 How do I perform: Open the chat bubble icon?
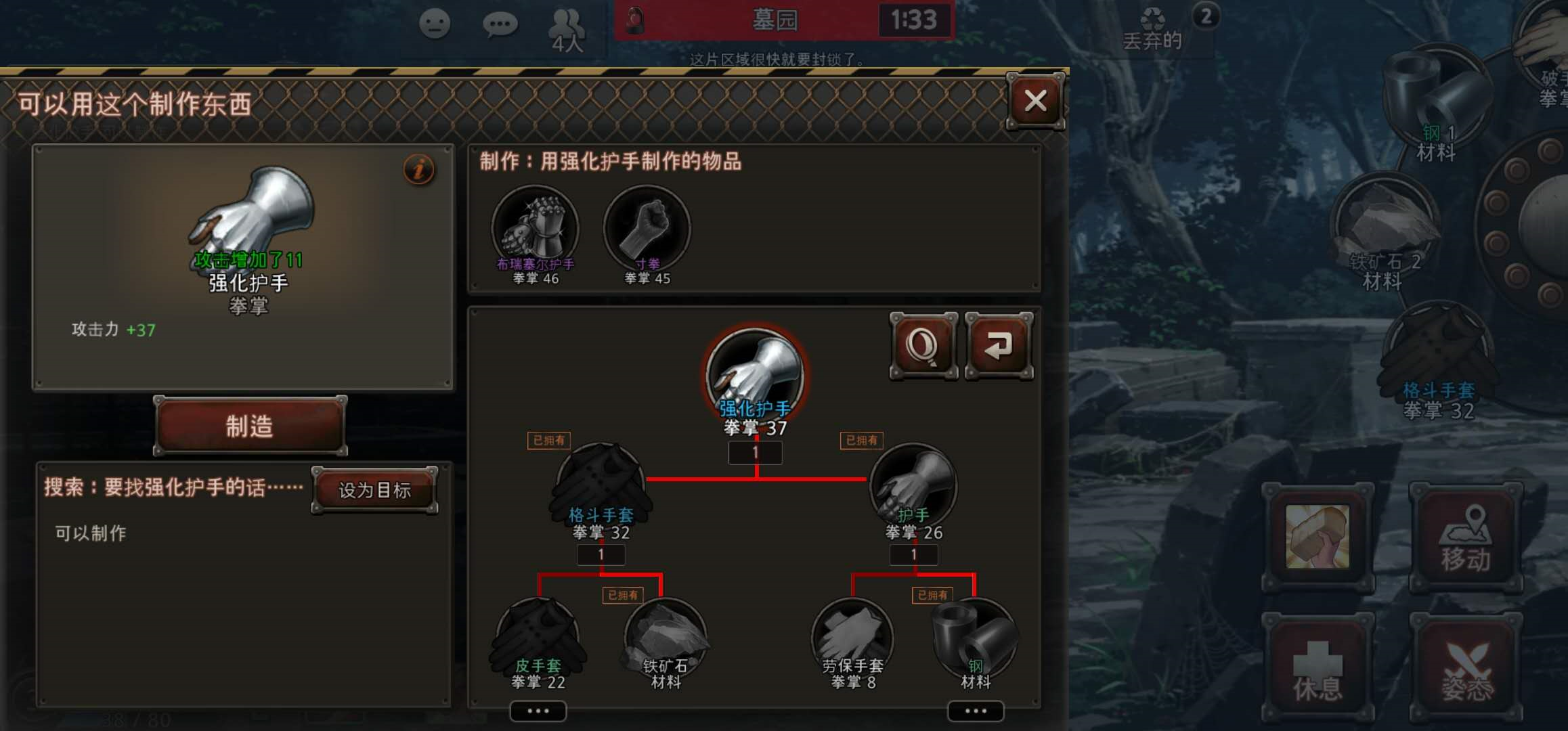point(500,25)
